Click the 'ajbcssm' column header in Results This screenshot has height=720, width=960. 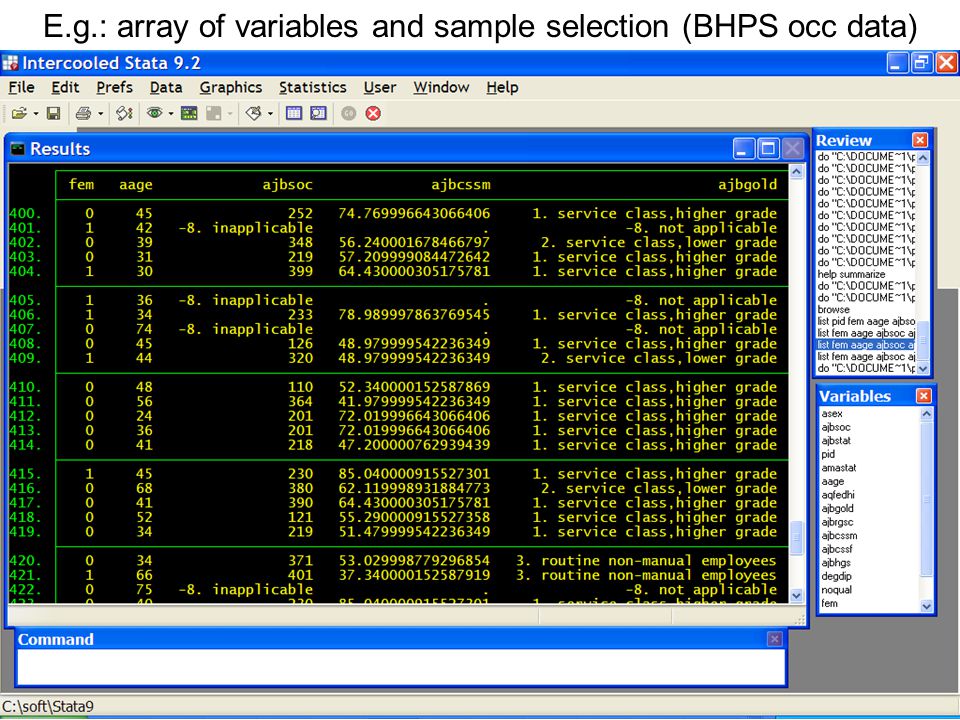tap(460, 185)
